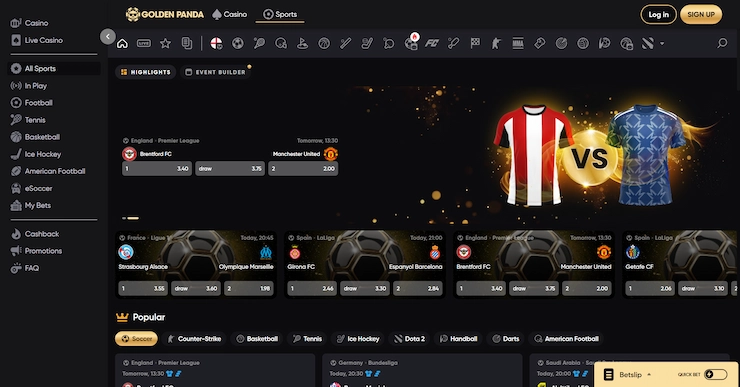Toggle the Quick Bet switch

[x=715, y=374]
